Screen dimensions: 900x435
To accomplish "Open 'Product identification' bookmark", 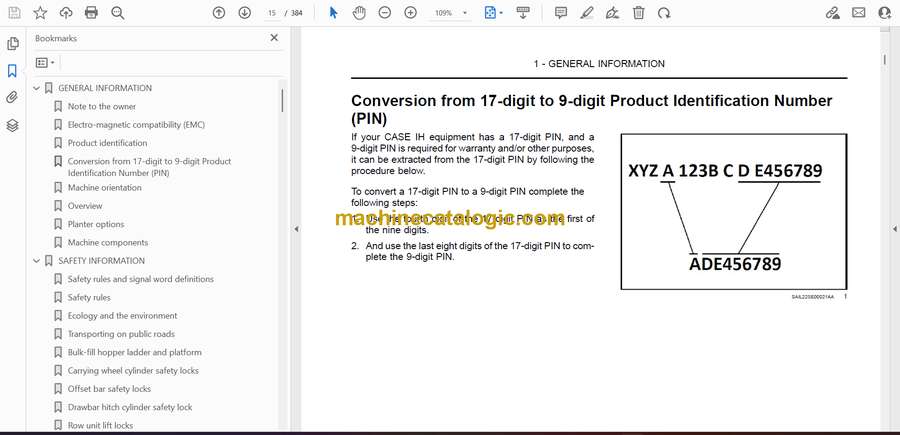I will 107,143.
